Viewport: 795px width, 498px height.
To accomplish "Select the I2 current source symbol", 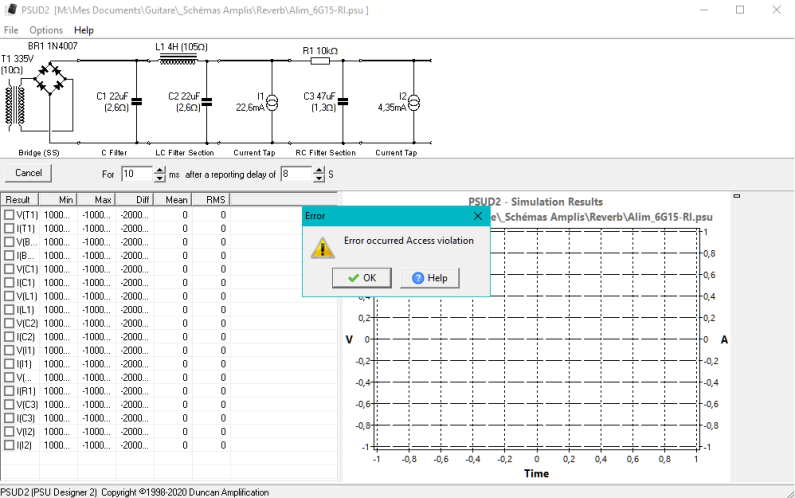I will 415,101.
